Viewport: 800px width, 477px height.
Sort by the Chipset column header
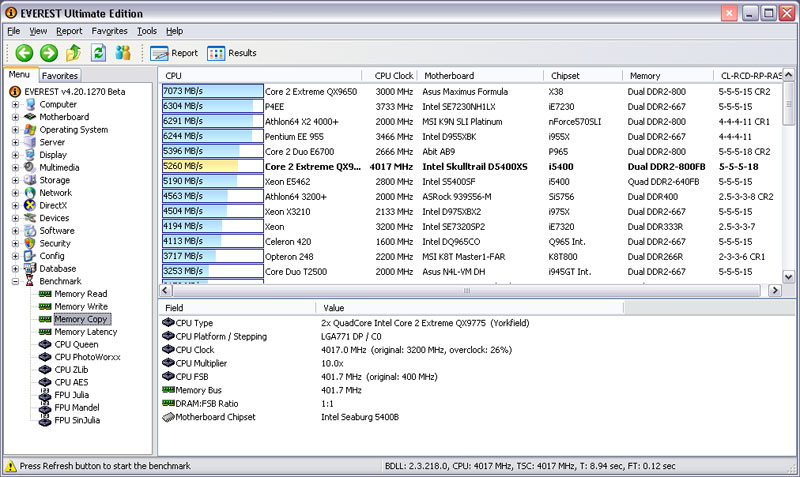click(x=583, y=76)
